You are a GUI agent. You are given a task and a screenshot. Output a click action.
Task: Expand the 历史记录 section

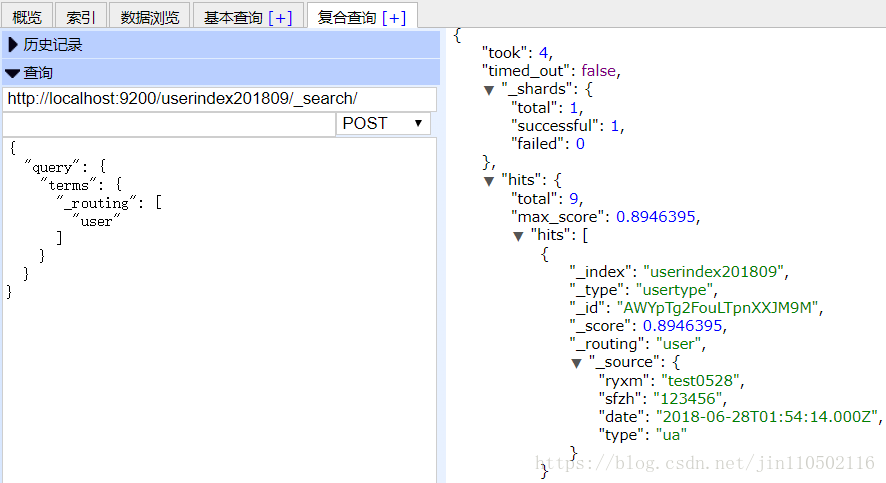click(x=221, y=45)
